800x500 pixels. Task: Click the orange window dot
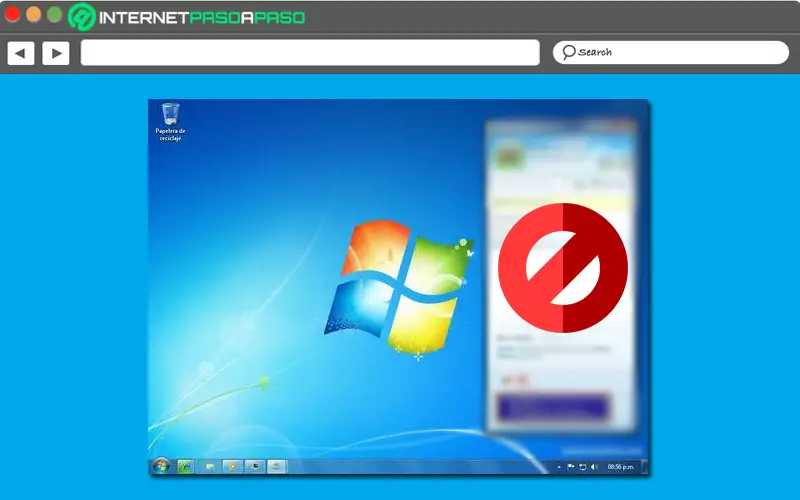coord(33,14)
